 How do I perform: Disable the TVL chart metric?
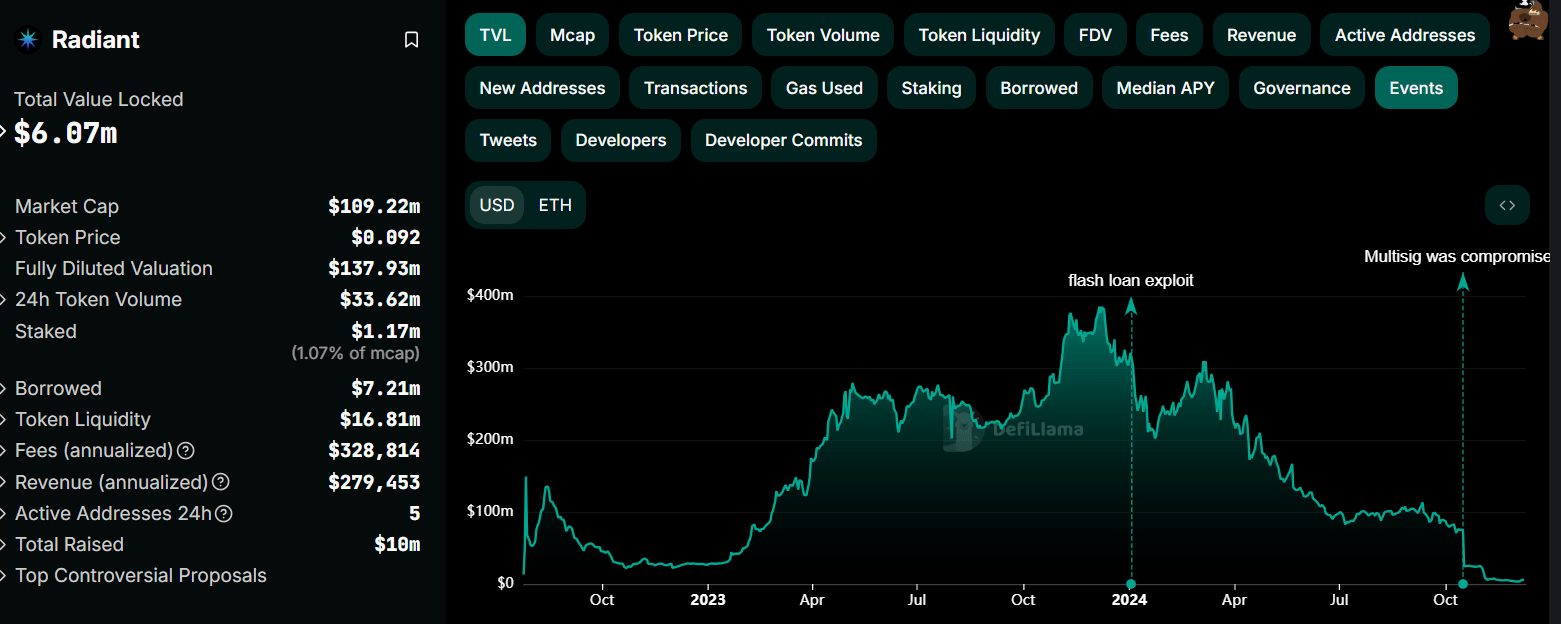coord(496,35)
